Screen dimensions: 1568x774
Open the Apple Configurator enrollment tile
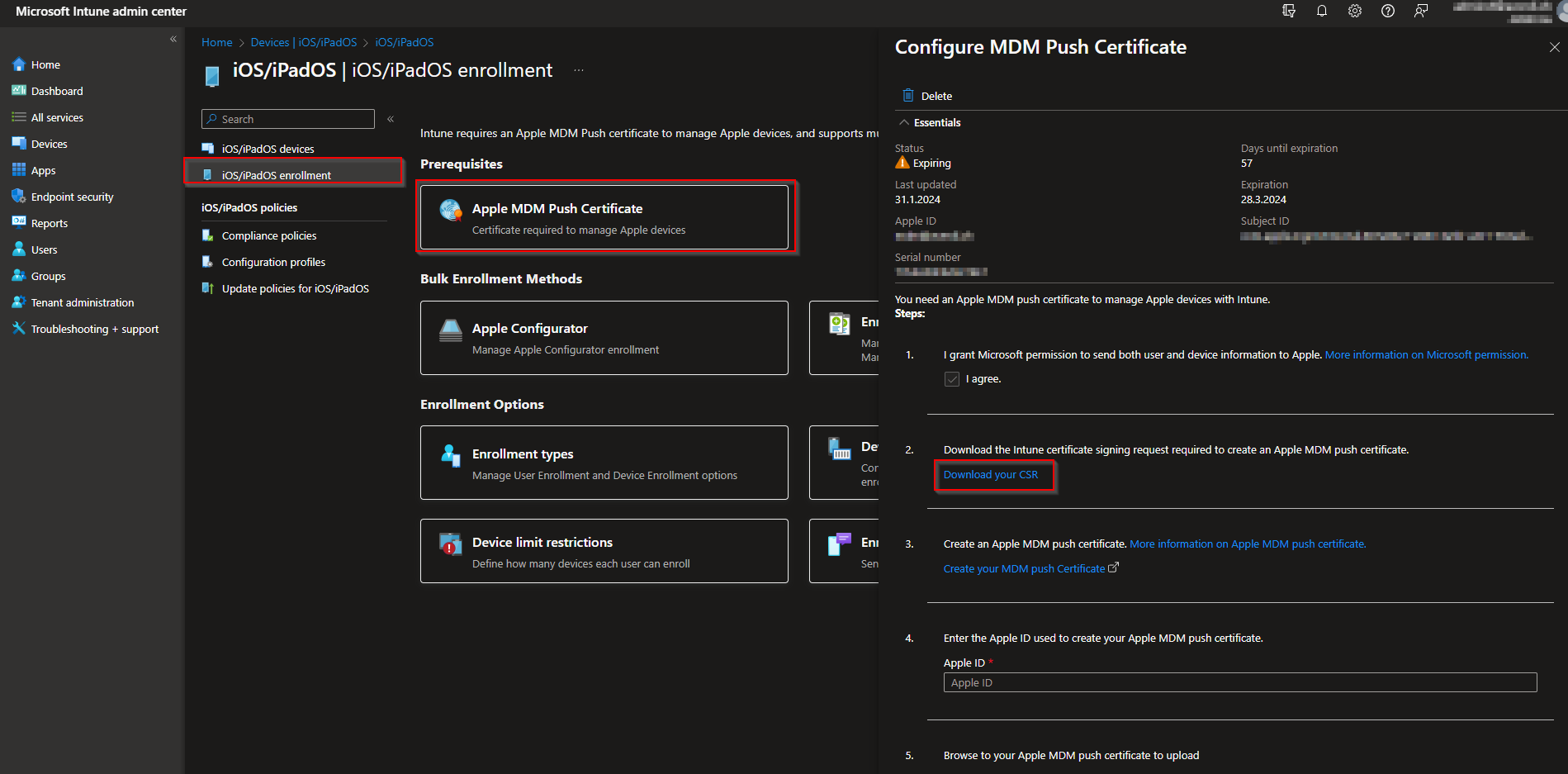tap(604, 338)
